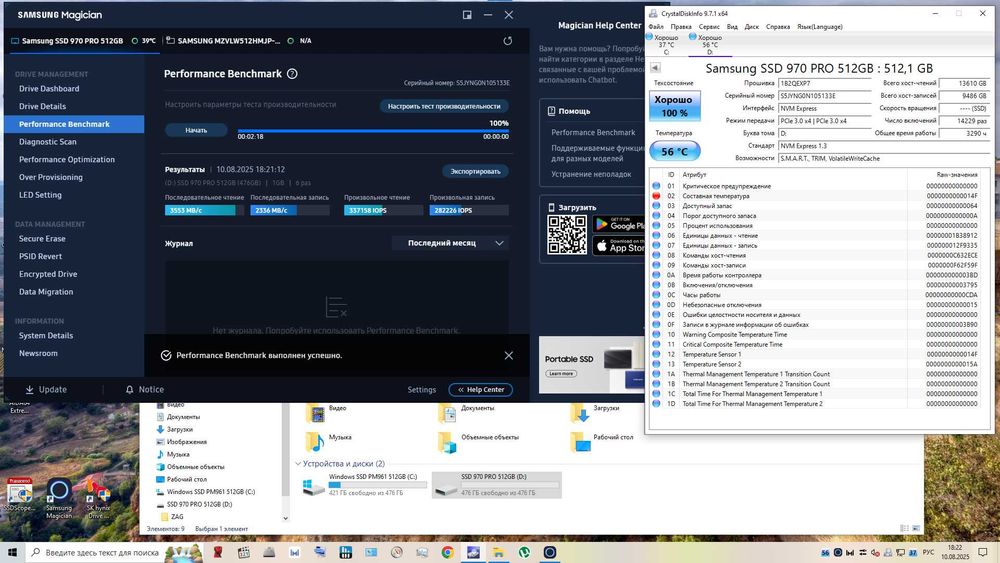Click Help Center button in Magician footer
The image size is (1000, 563).
pyautogui.click(x=481, y=390)
